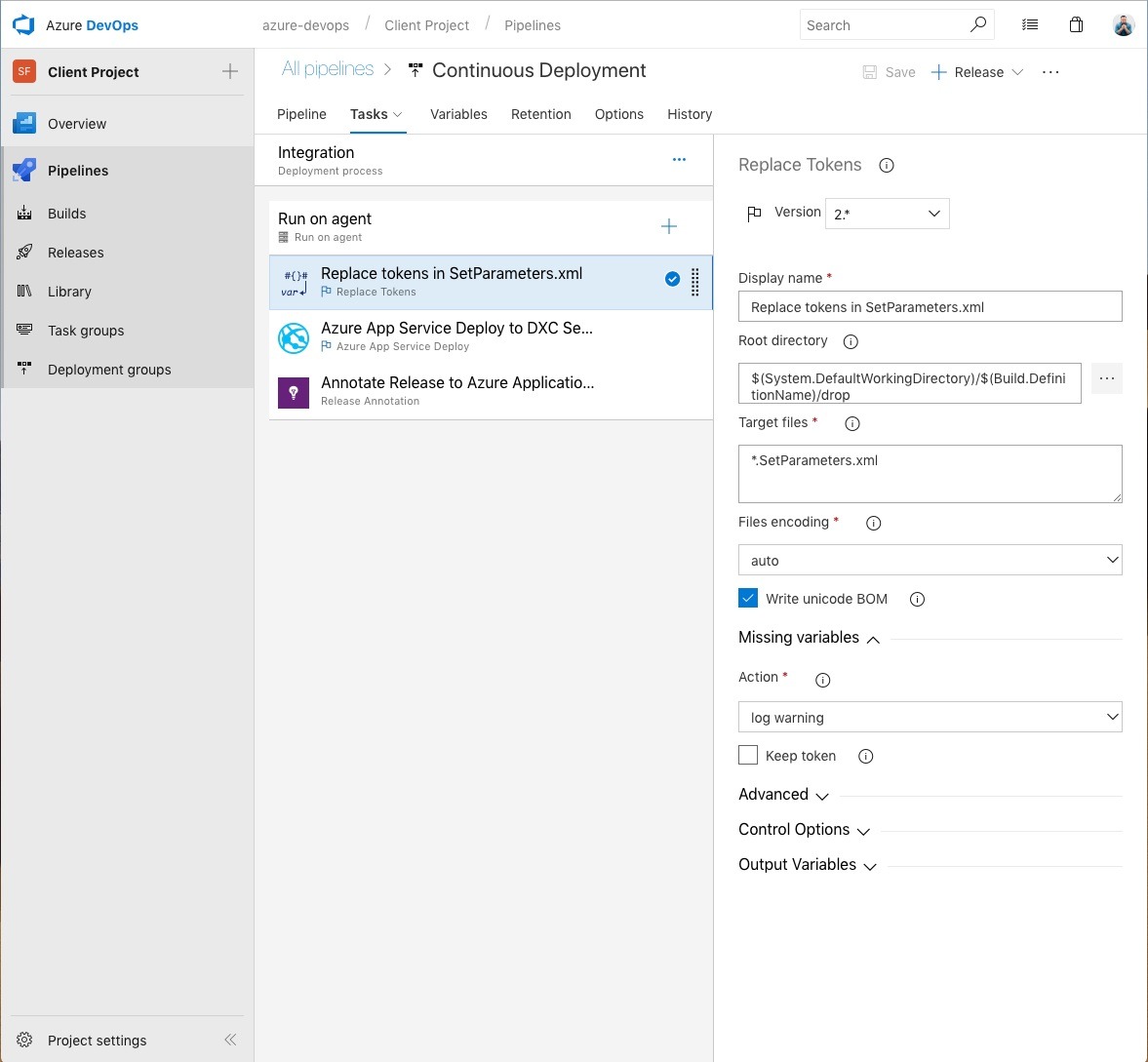1148x1062 pixels.
Task: Open the Tasks tab dropdown chevron
Action: [398, 115]
